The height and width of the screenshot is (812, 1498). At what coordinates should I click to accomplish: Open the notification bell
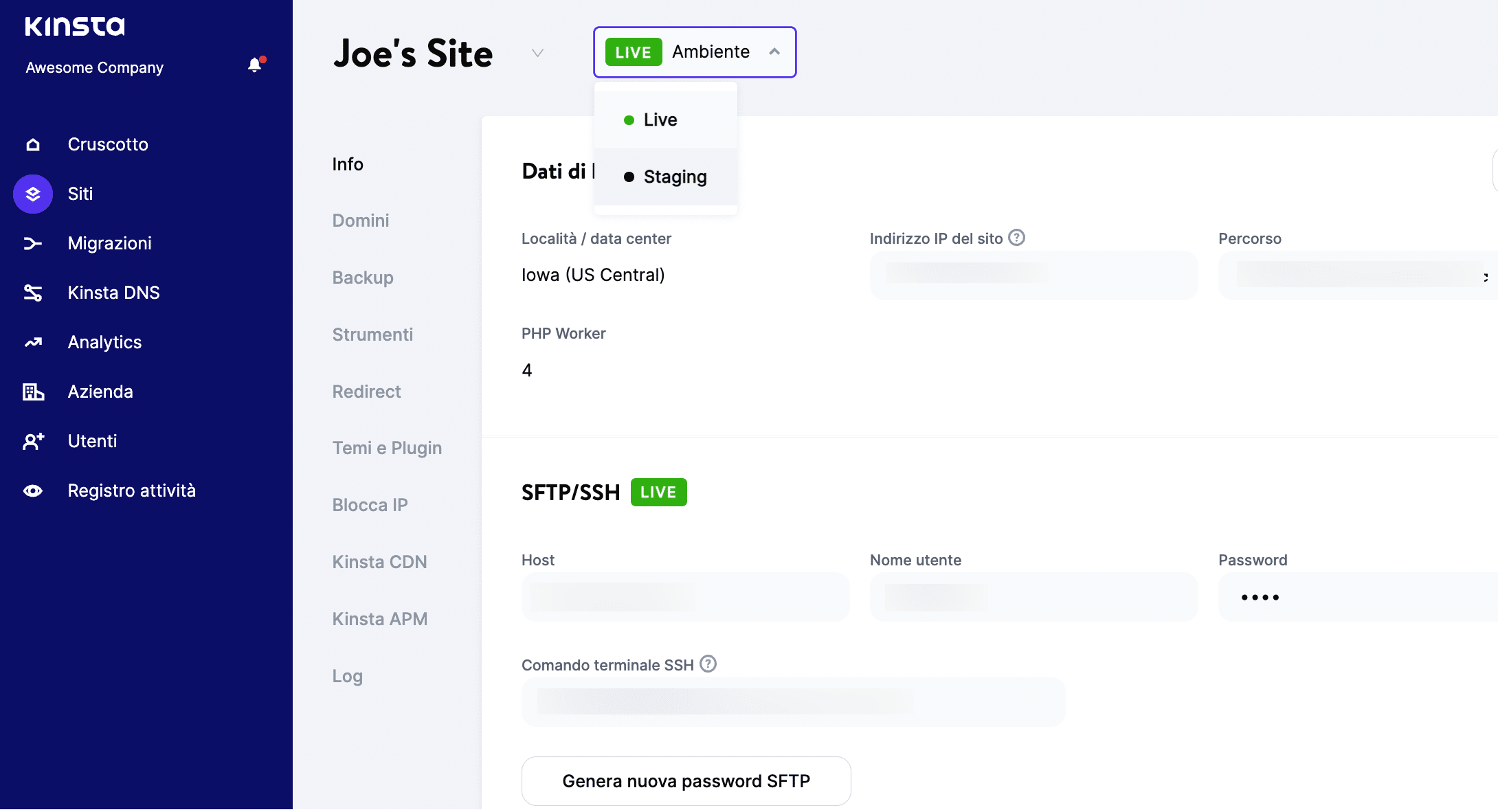(x=255, y=65)
